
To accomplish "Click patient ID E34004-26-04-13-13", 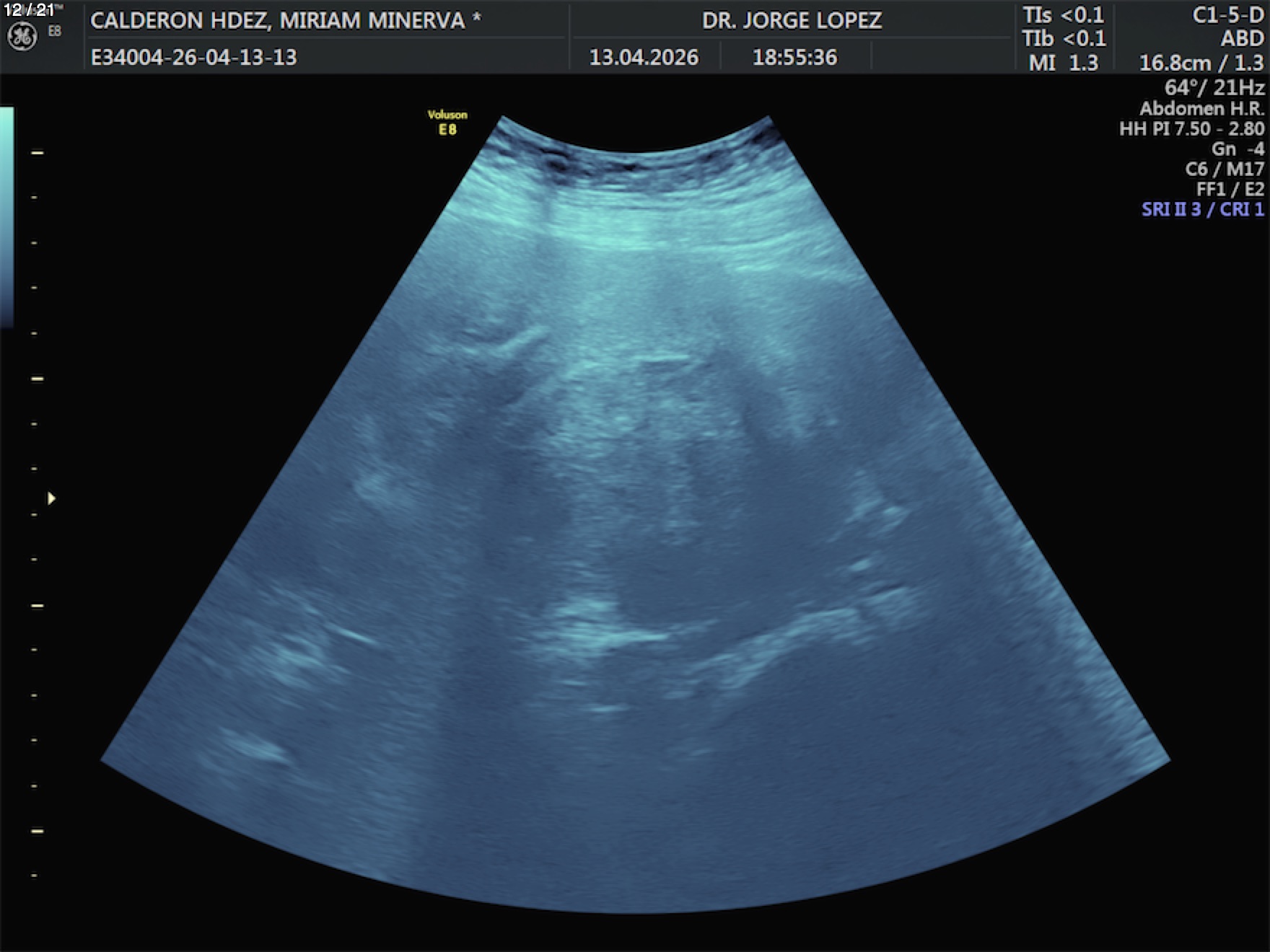I will 193,58.
